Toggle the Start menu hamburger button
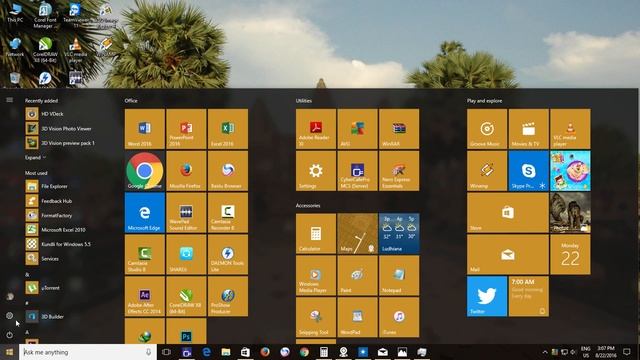This screenshot has width=640, height=360. [x=9, y=100]
